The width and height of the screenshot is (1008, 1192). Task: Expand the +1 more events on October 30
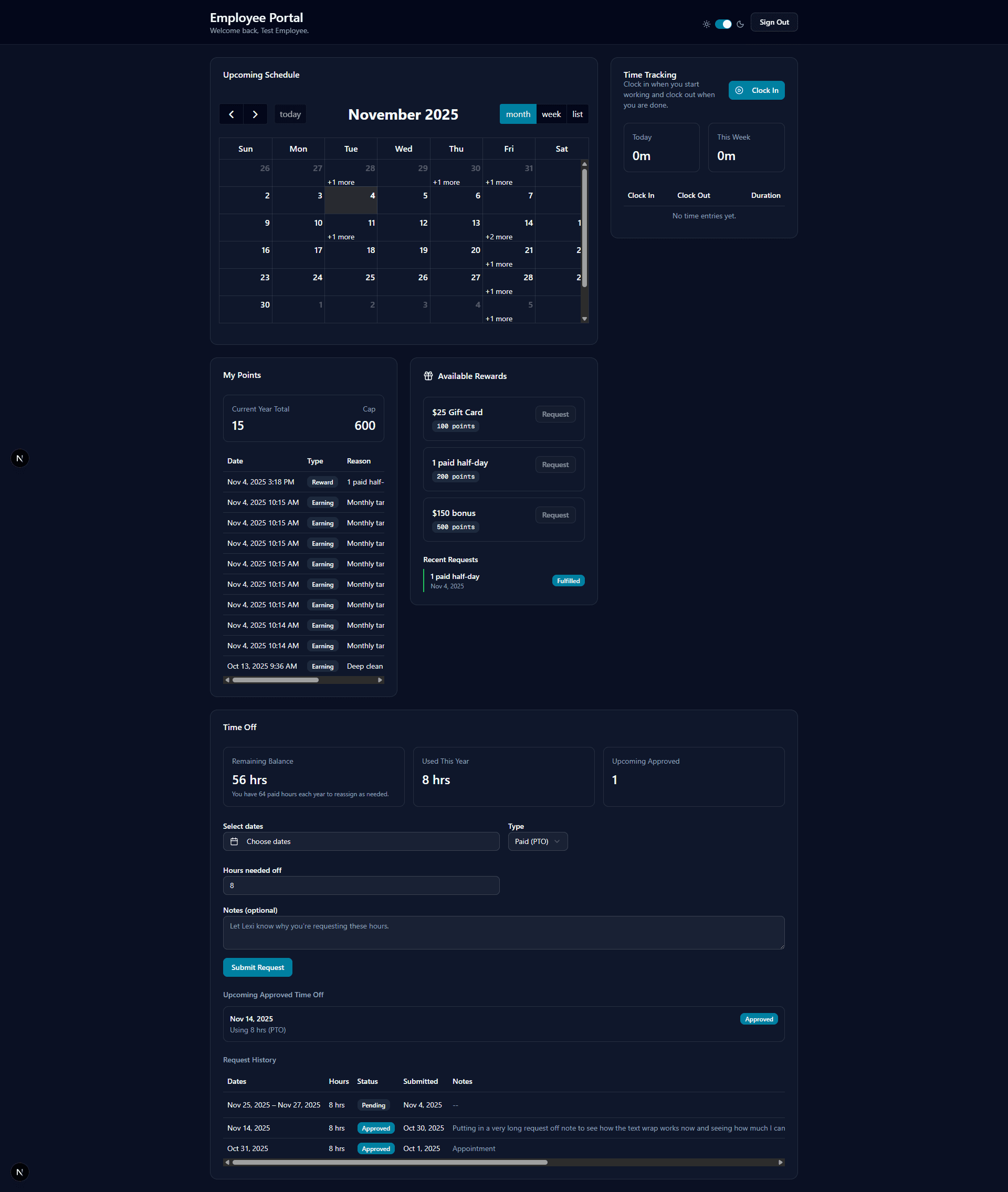tap(446, 182)
